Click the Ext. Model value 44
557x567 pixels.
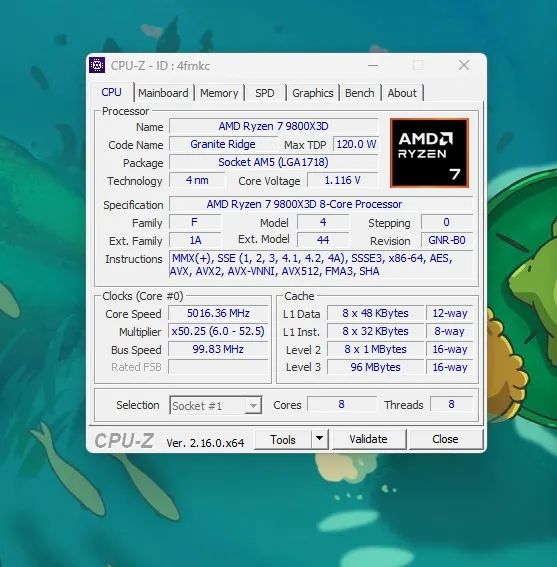click(323, 240)
